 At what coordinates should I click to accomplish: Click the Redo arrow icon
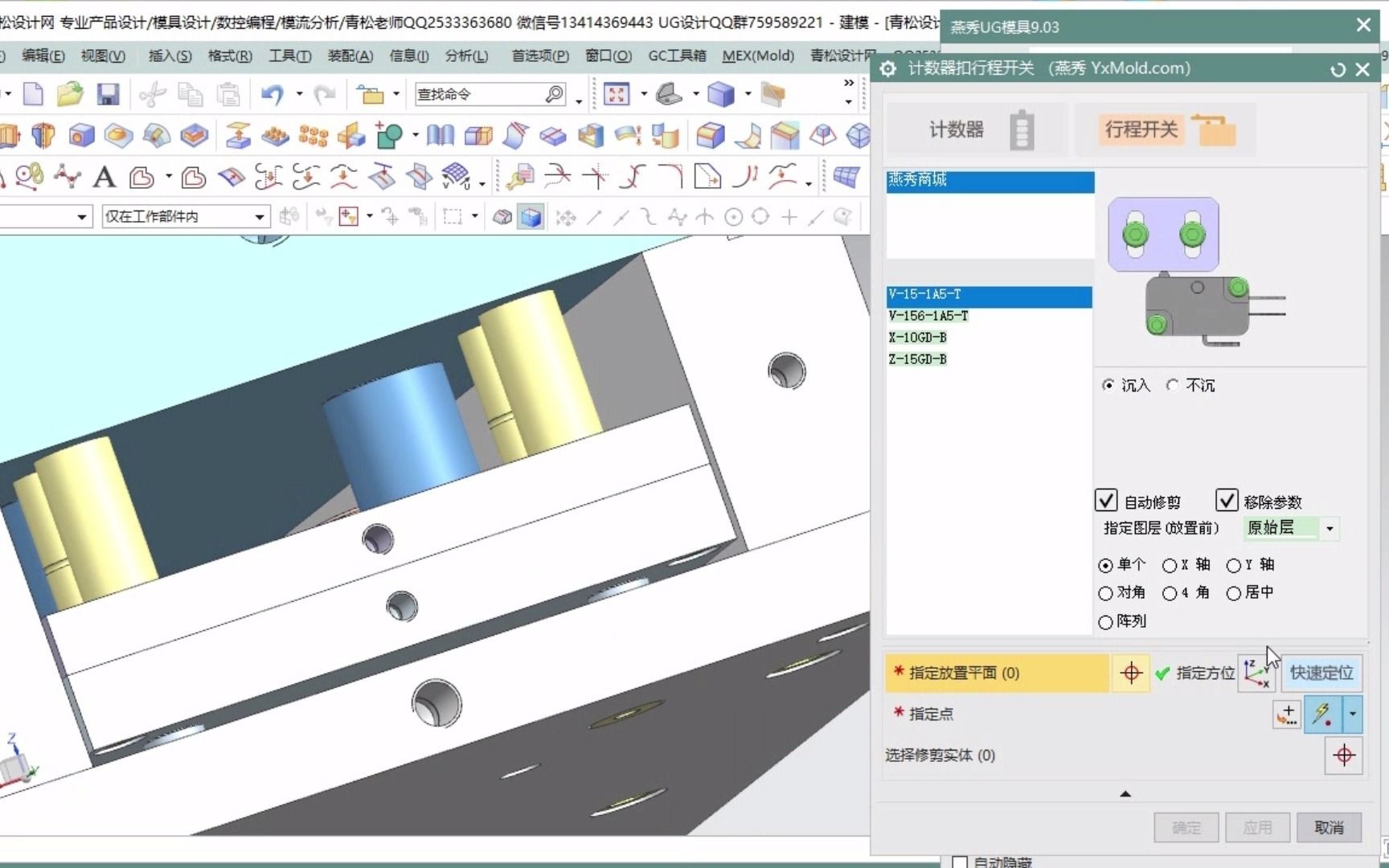324,95
